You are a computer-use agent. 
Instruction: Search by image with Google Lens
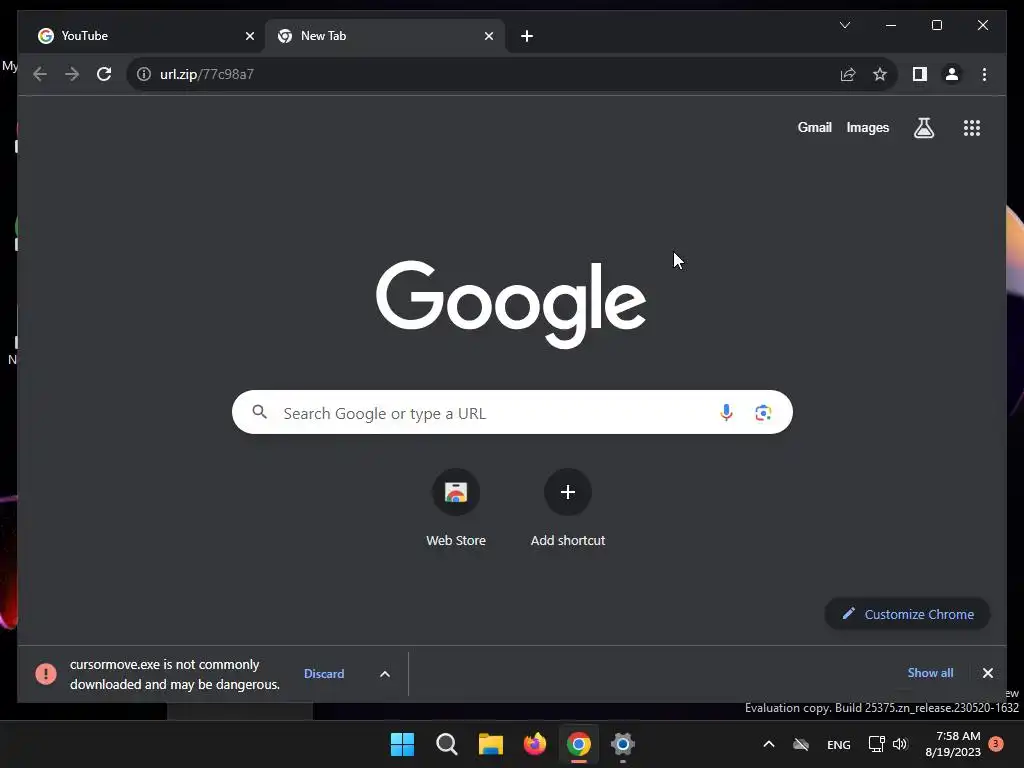tap(763, 413)
